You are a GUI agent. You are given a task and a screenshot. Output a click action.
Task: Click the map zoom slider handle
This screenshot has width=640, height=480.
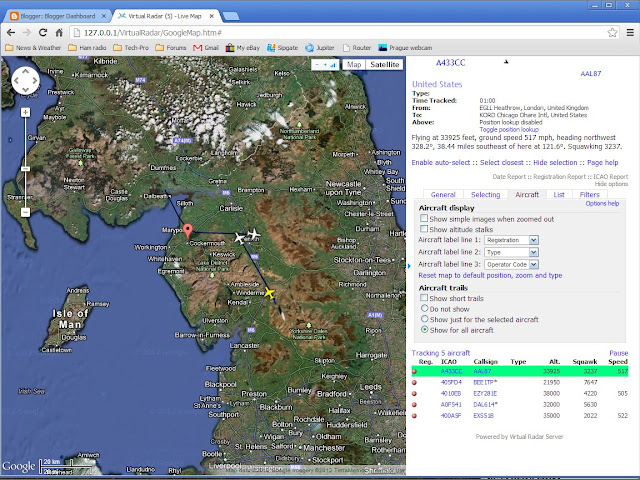coord(25,169)
